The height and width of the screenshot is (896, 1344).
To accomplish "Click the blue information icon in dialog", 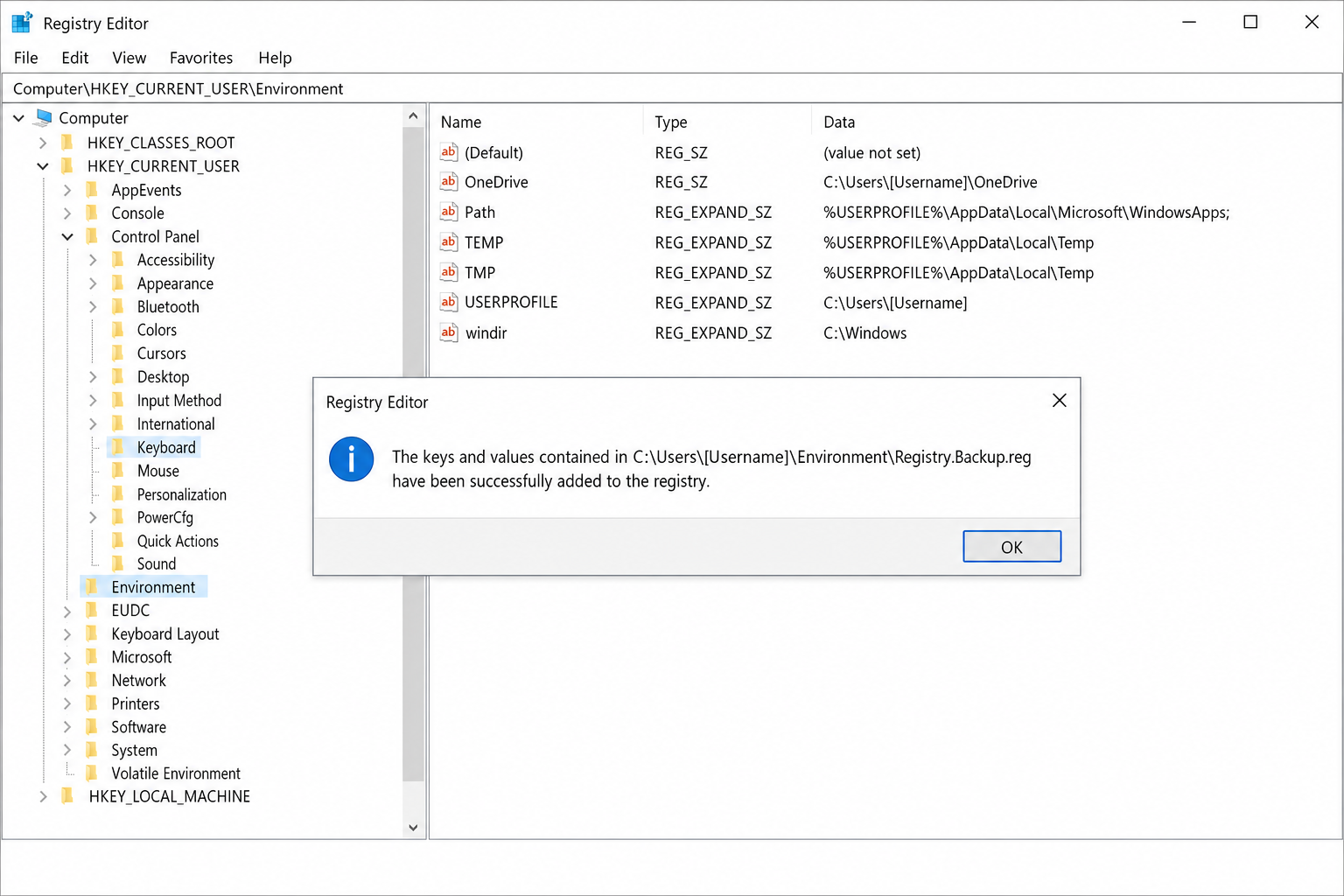I will pyautogui.click(x=351, y=459).
